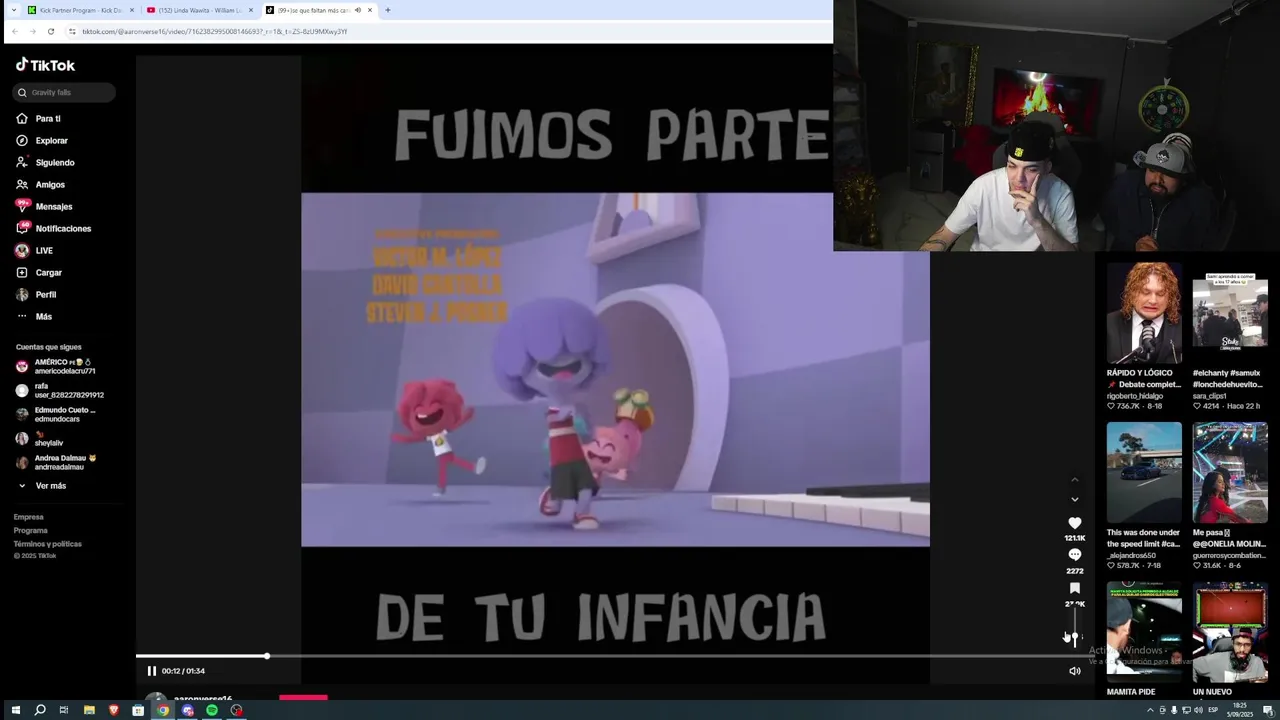Open the TikTok logo home link
The height and width of the screenshot is (720, 1280).
coord(45,65)
